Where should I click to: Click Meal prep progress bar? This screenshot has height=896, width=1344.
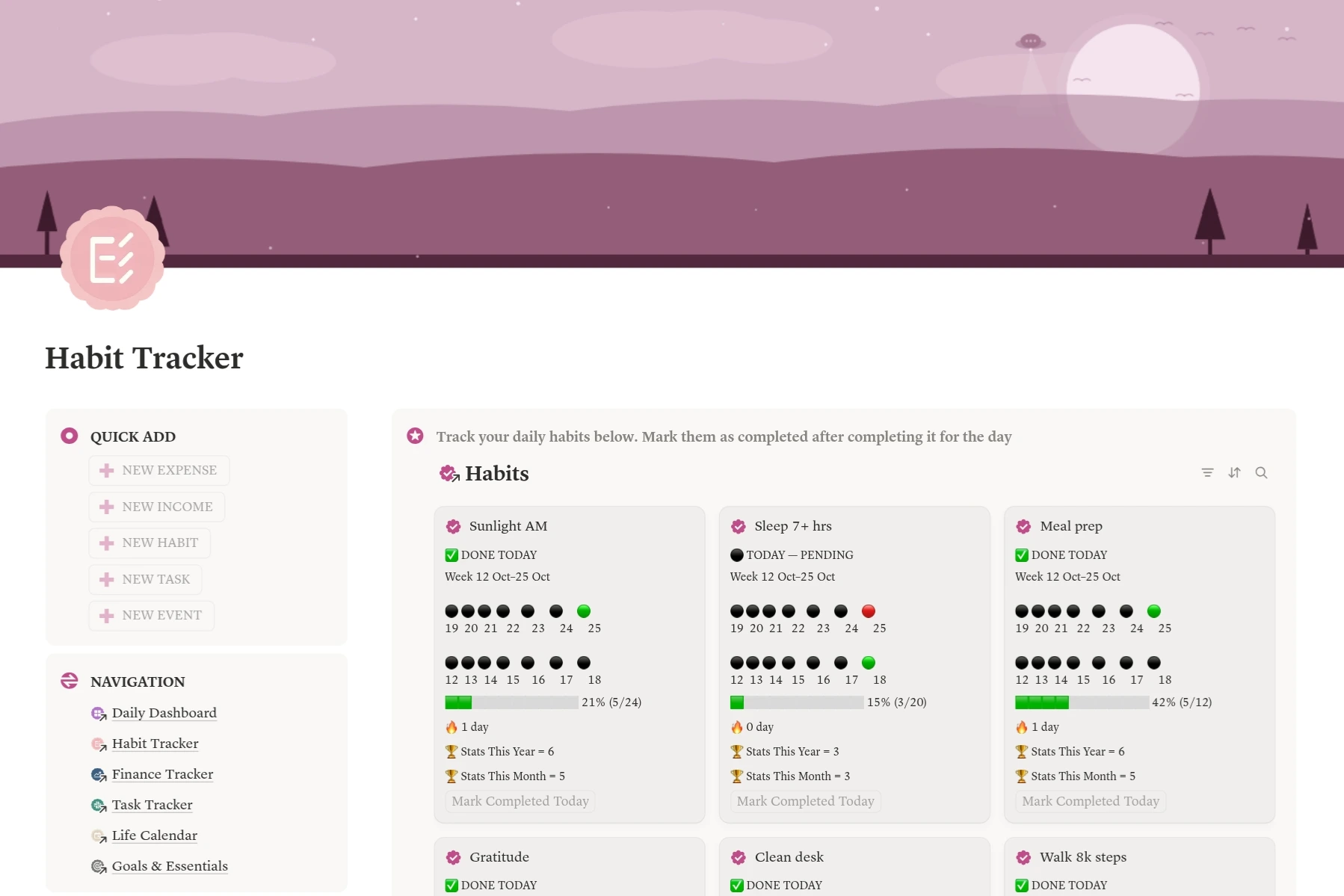pos(1081,702)
